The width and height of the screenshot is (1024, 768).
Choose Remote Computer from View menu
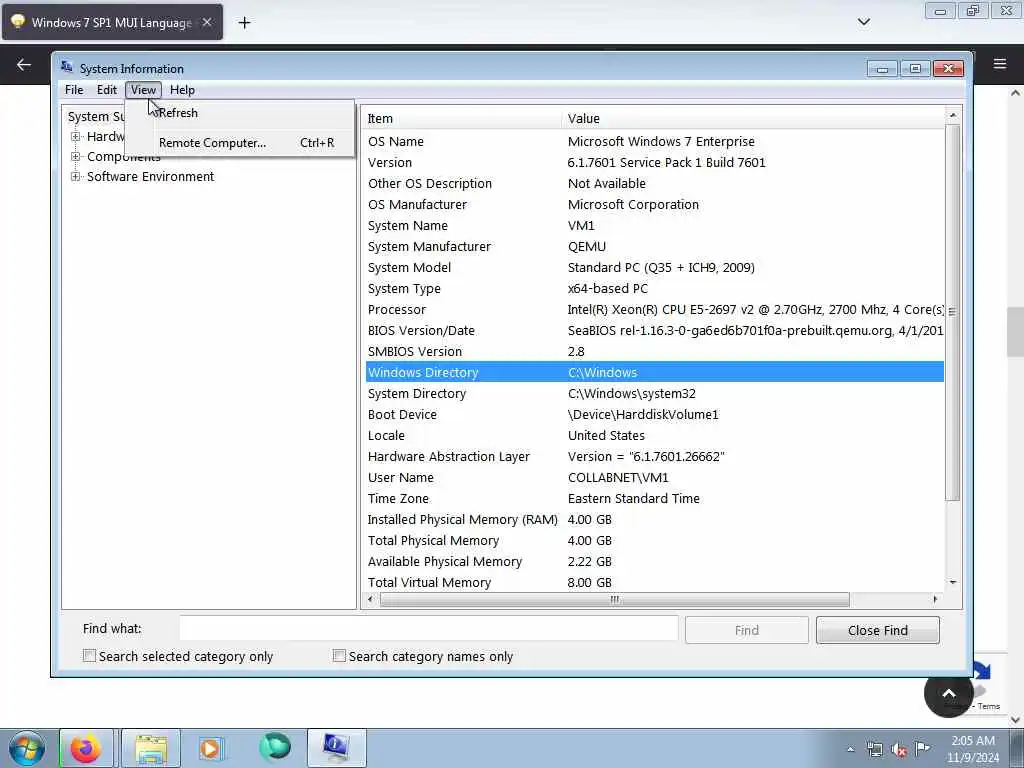pyautogui.click(x=240, y=142)
